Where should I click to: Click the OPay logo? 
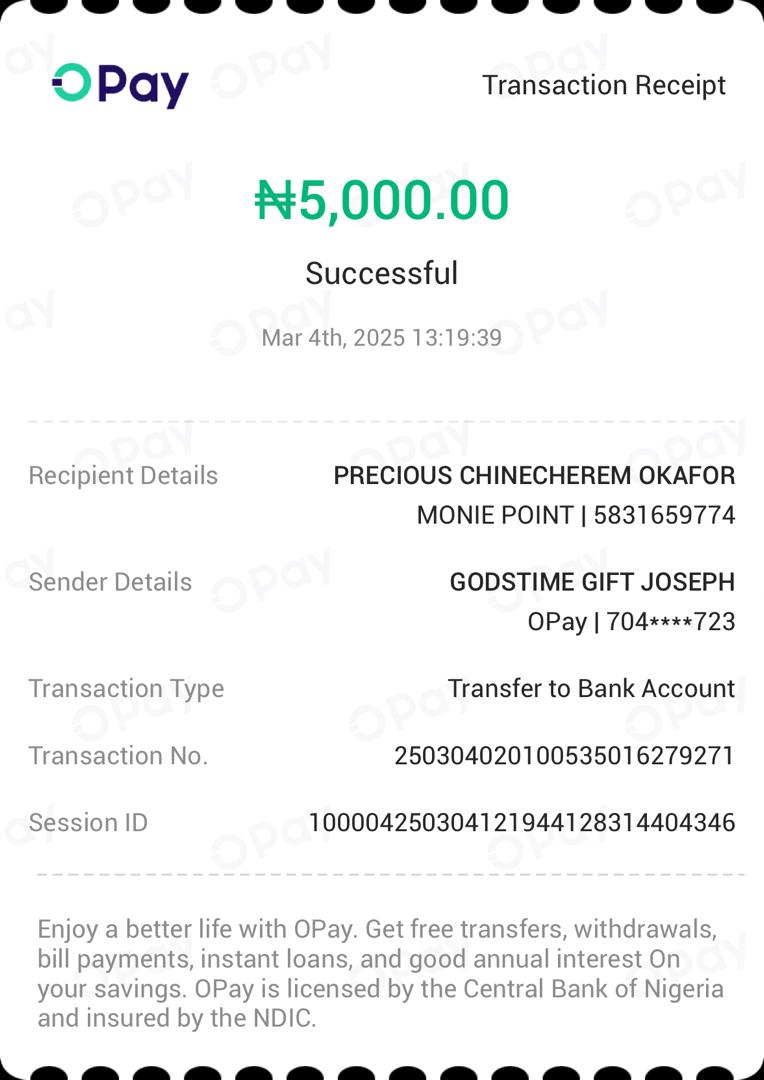(120, 85)
